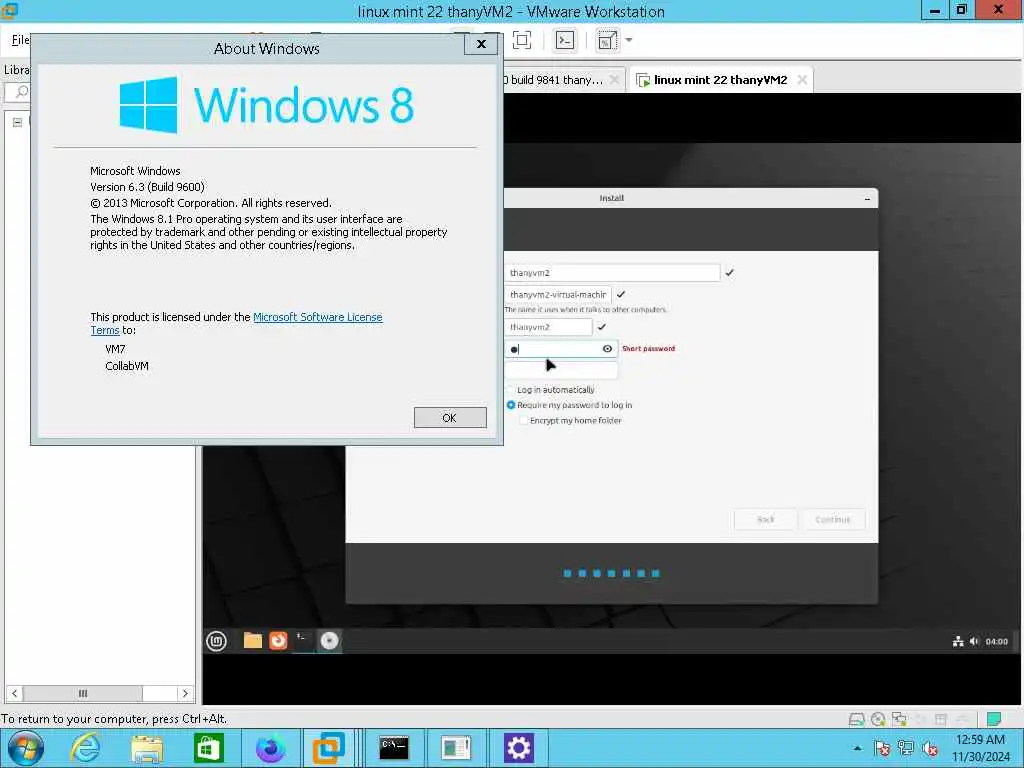Minimize the Linux Mint Install window
Viewport: 1024px width, 768px height.
pyautogui.click(x=867, y=199)
